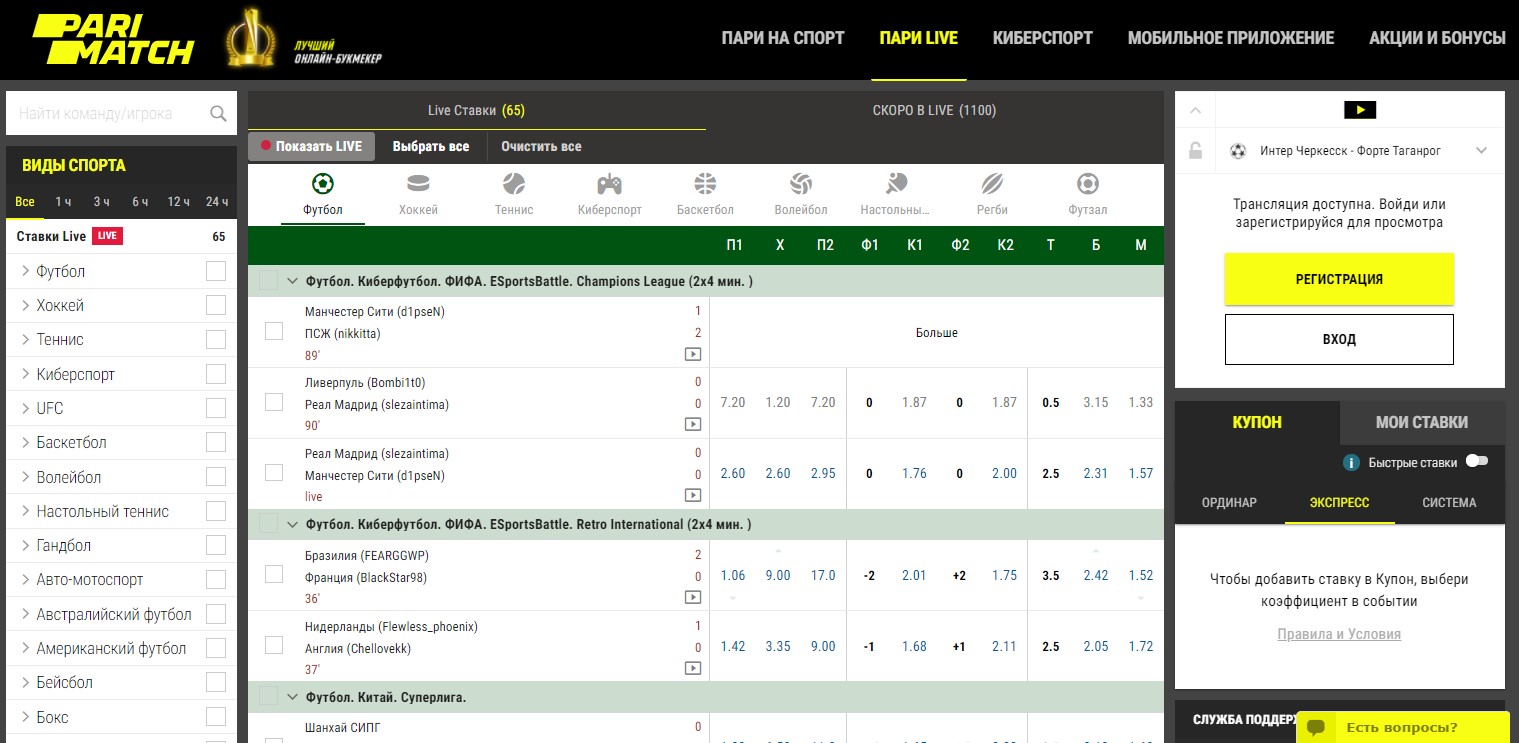This screenshot has width=1519, height=743.
Task: Click the yellow play icon in broadcast panel
Action: tap(1360, 110)
